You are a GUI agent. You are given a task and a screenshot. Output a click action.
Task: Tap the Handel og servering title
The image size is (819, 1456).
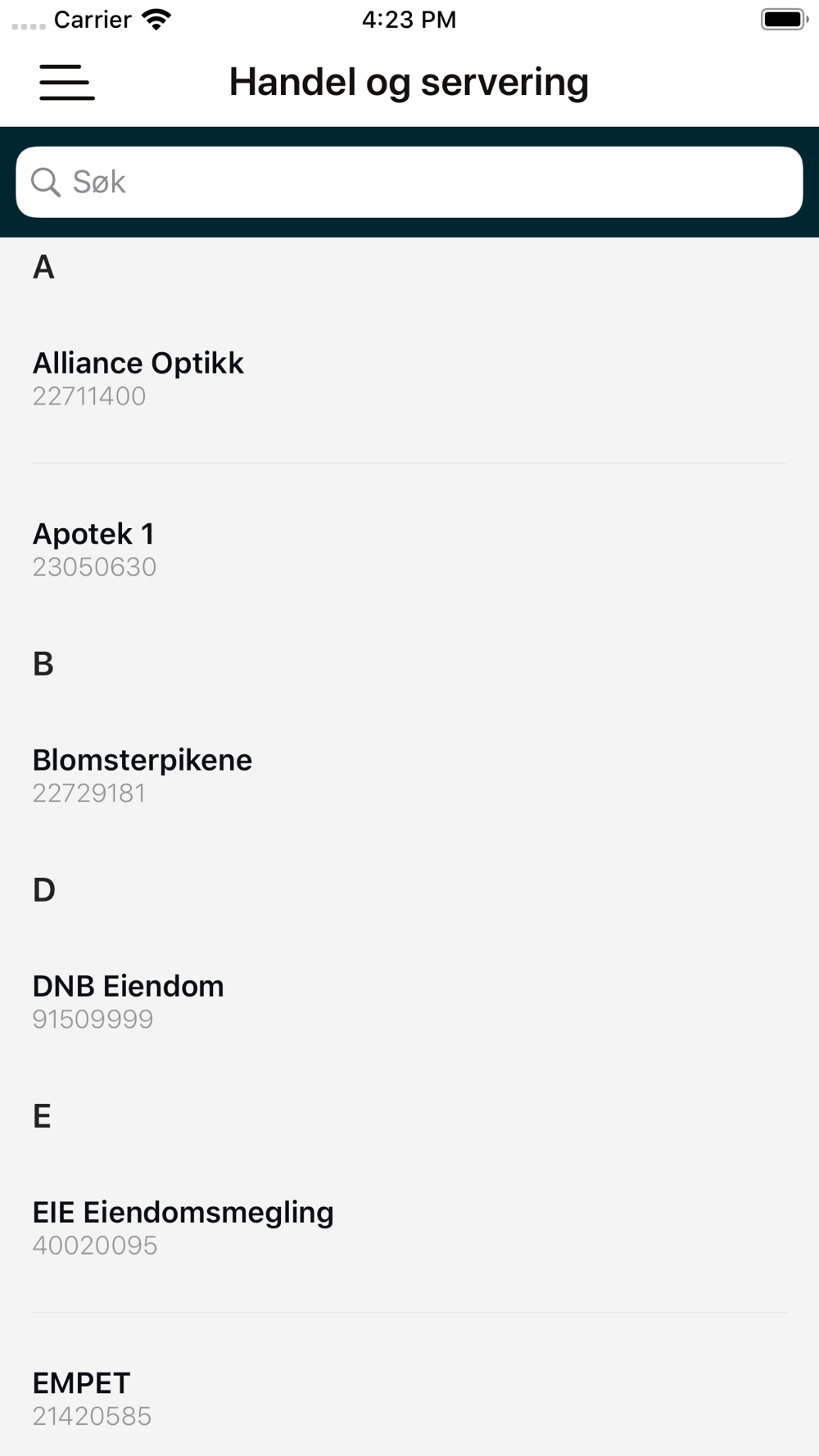(x=409, y=82)
